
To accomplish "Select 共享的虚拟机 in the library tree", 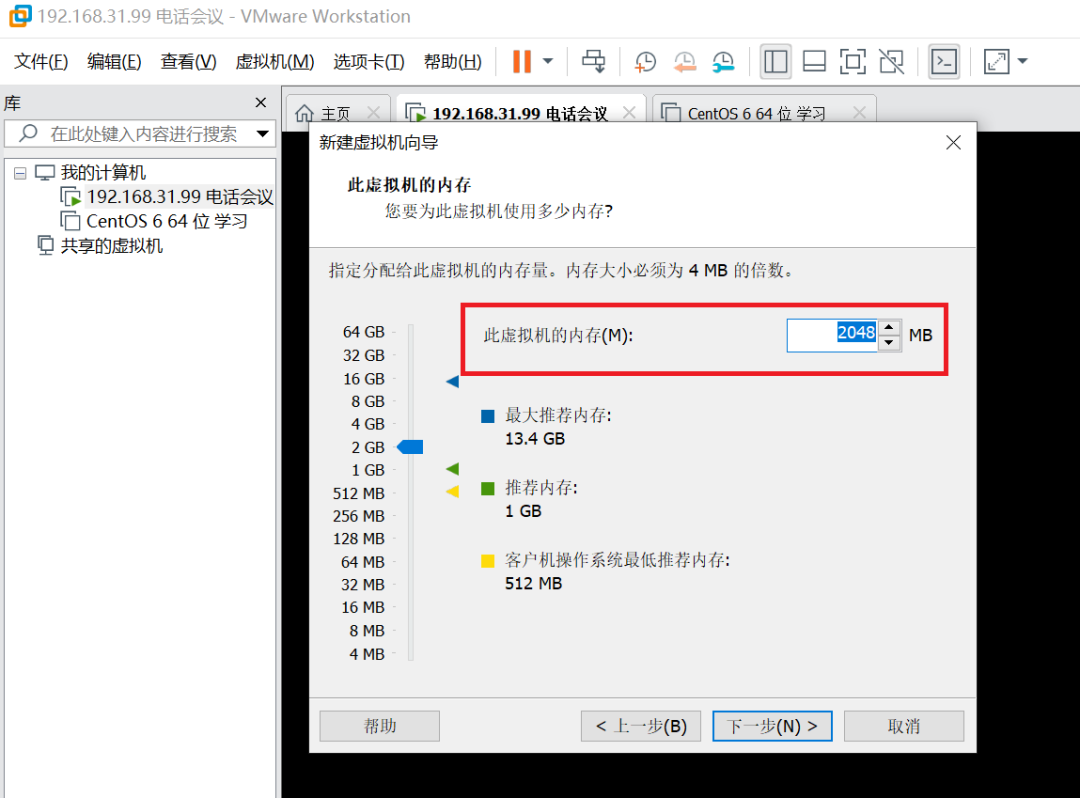I will tap(112, 246).
